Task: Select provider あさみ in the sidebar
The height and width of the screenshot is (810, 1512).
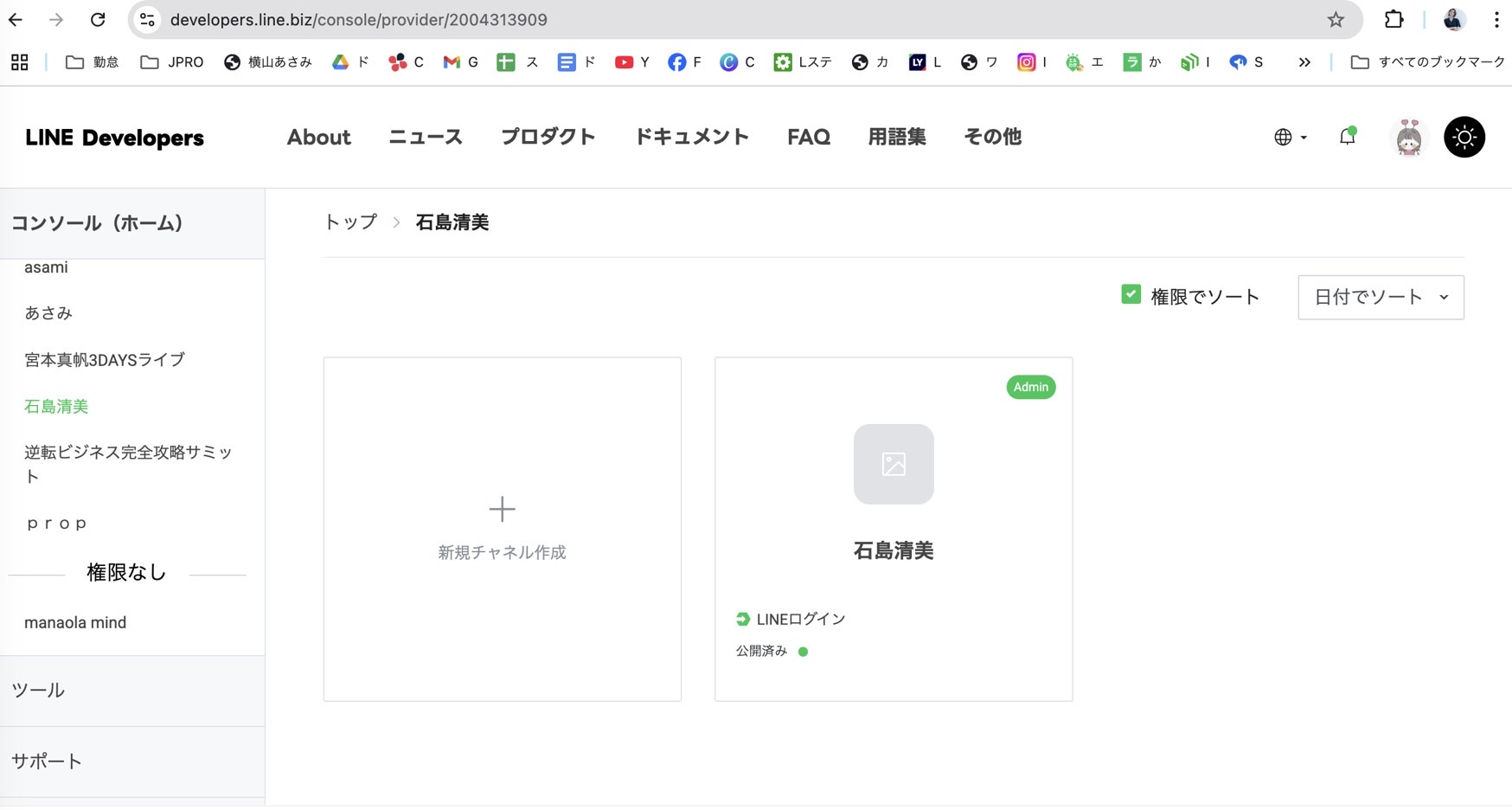Action: click(48, 313)
